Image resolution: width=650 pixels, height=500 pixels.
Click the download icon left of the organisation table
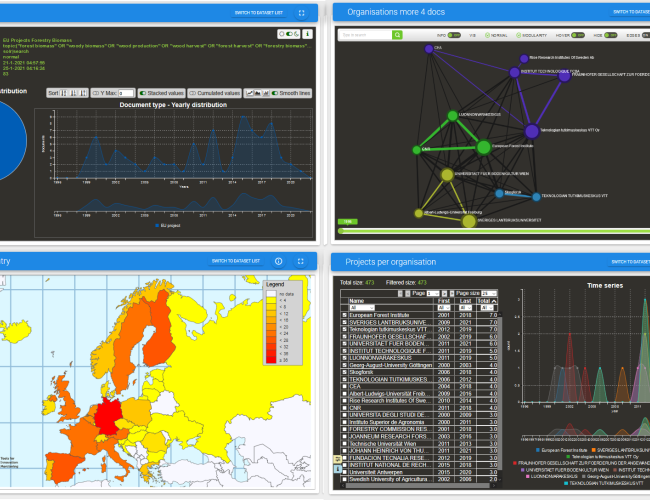click(x=338, y=469)
